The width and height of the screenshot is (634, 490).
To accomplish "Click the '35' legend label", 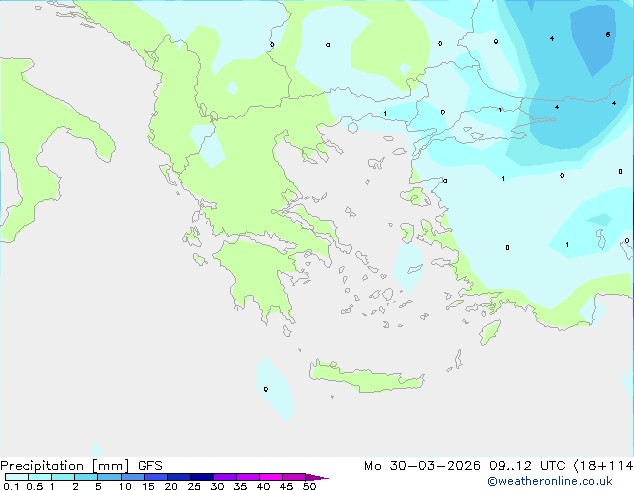I will point(240,486).
